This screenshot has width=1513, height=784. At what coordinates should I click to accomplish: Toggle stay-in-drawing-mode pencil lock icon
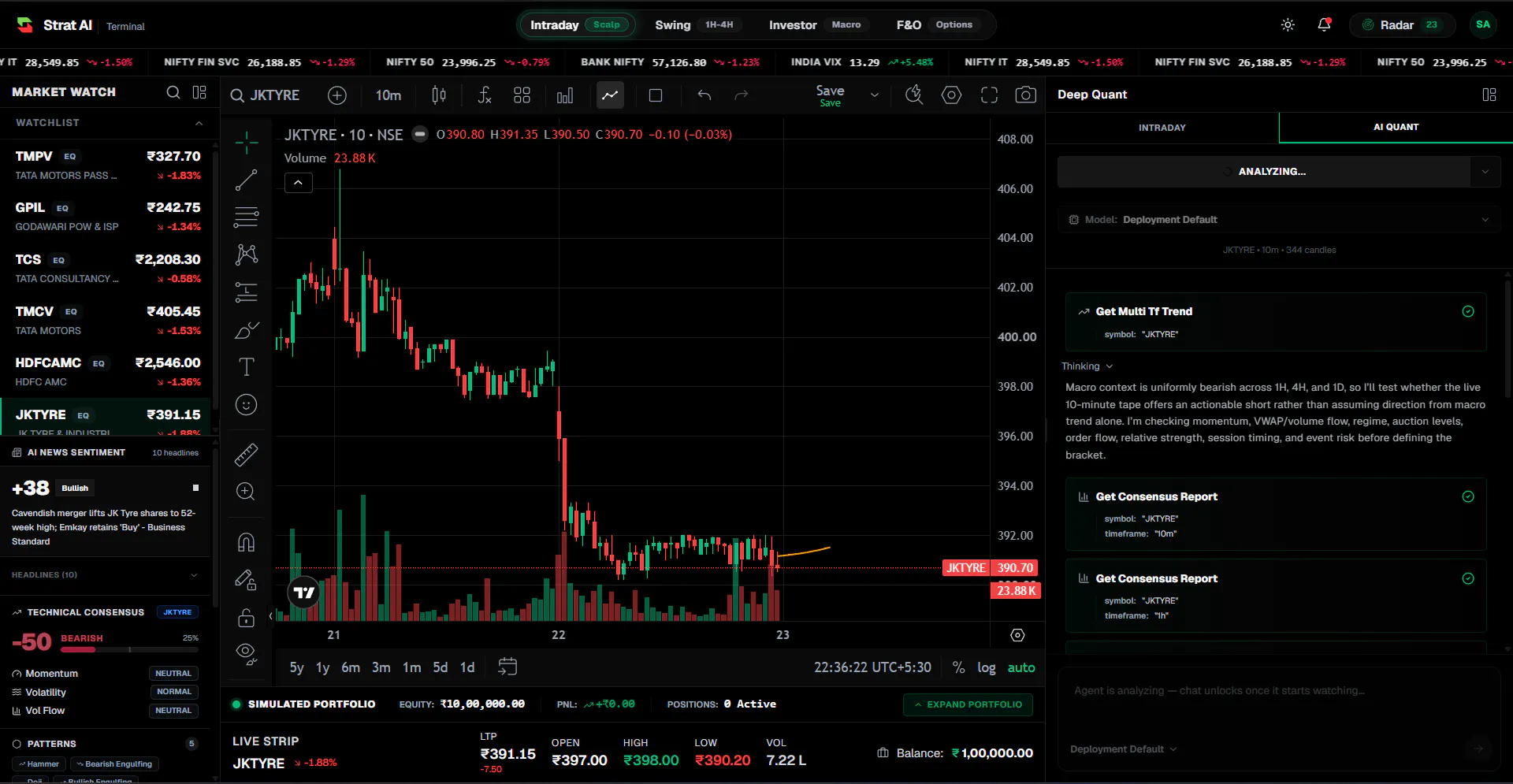[x=247, y=581]
